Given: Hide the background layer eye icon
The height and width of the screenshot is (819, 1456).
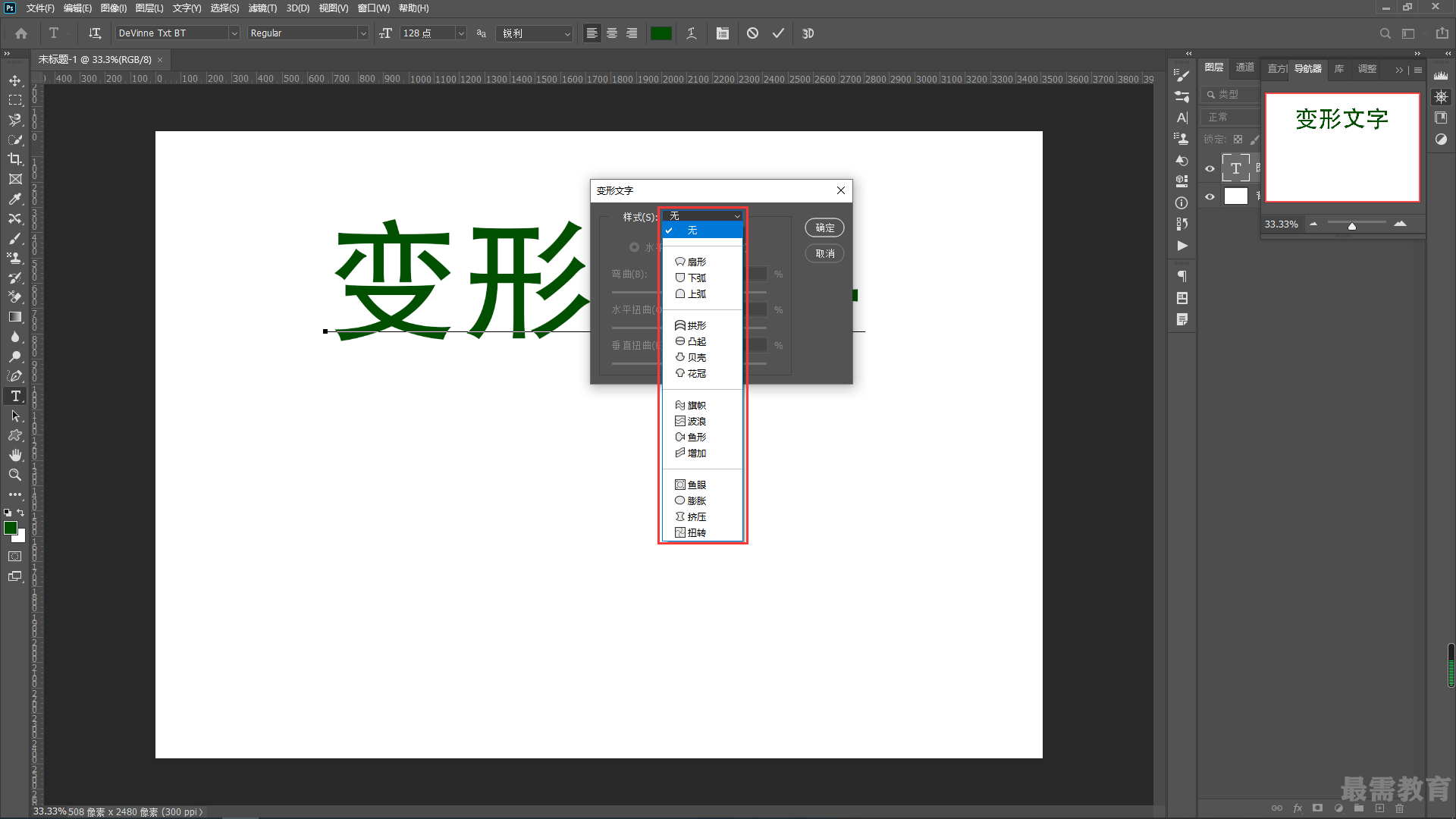Looking at the screenshot, I should click(1210, 196).
